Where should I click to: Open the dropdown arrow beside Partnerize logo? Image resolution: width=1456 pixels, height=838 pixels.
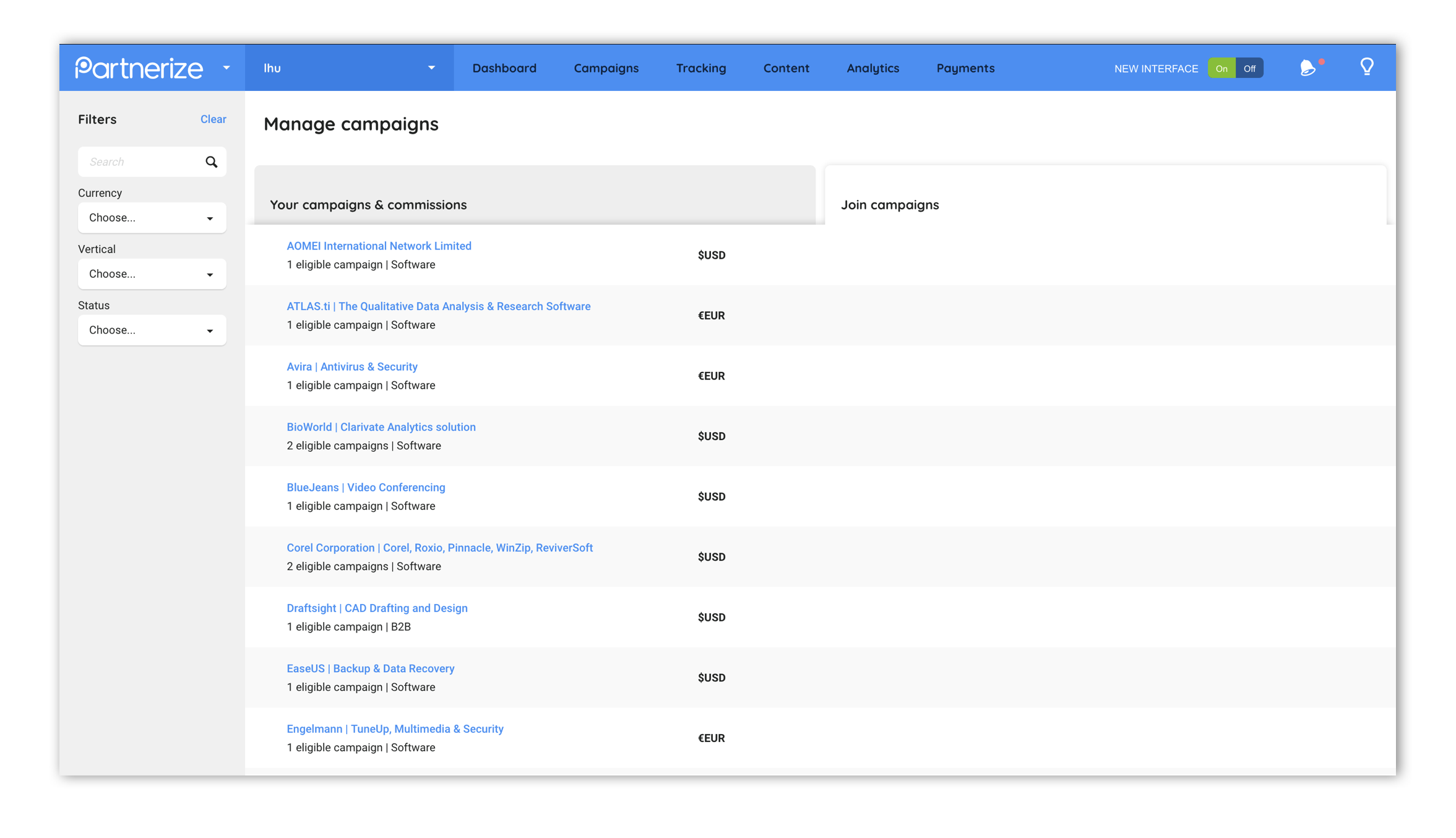(x=226, y=68)
